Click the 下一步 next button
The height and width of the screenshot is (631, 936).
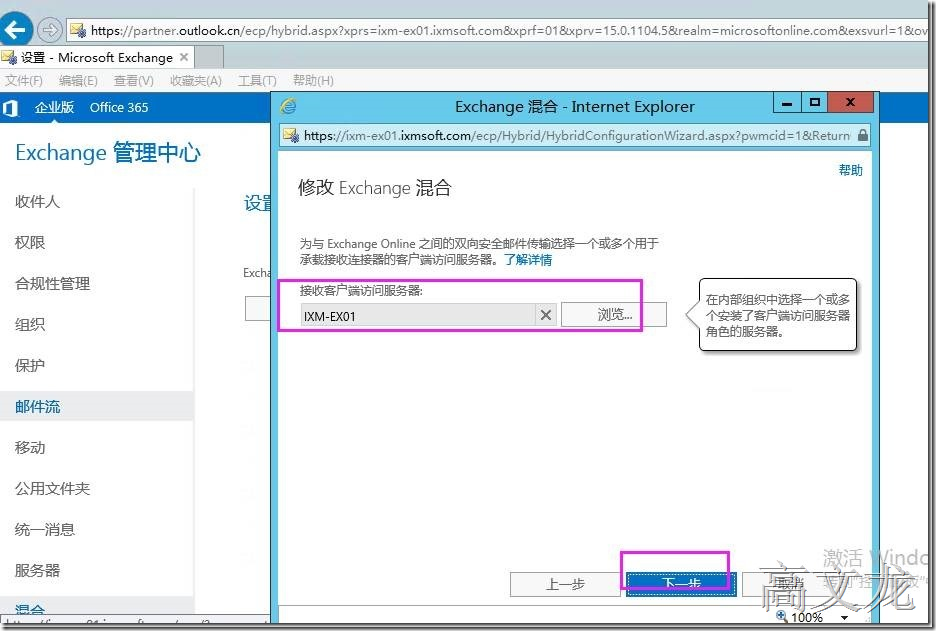coord(681,583)
